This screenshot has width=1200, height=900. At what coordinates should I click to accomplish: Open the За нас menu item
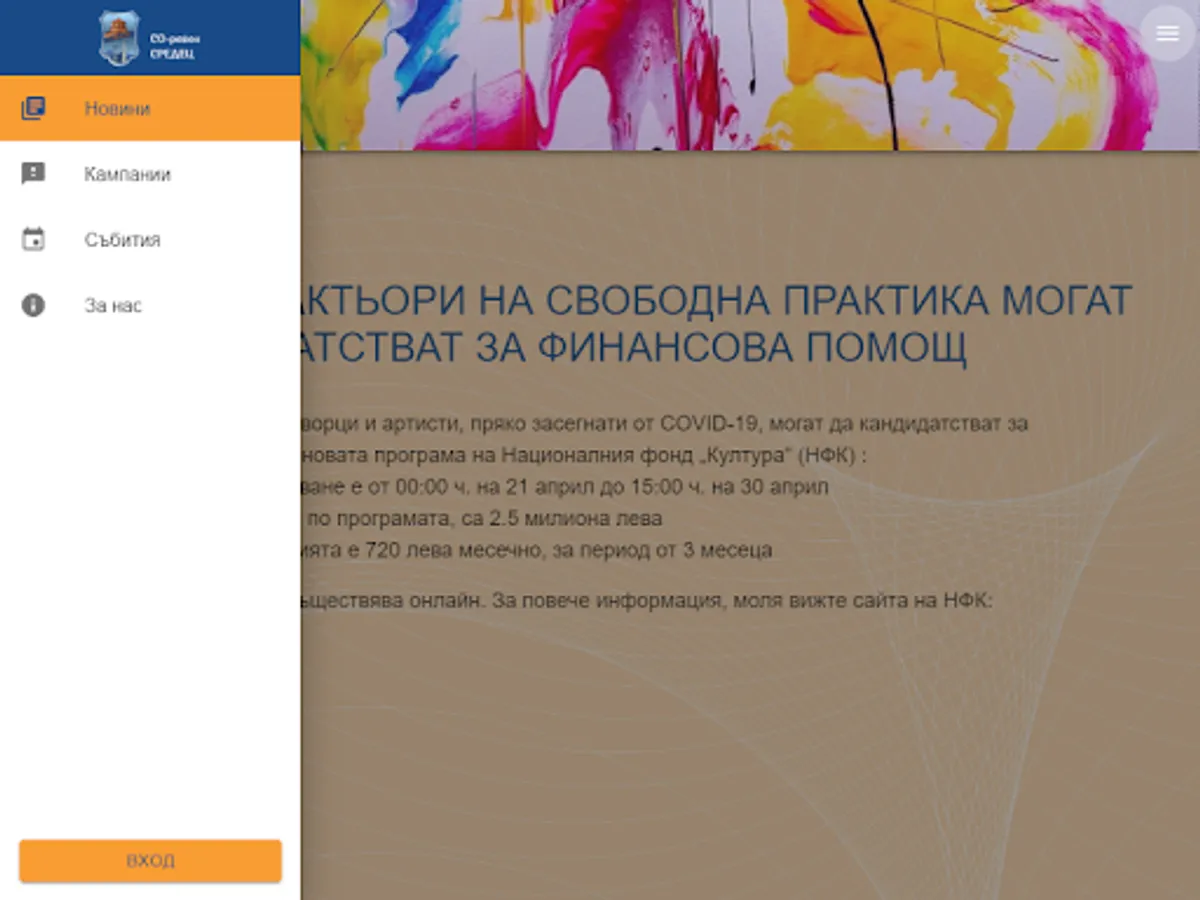tap(150, 305)
